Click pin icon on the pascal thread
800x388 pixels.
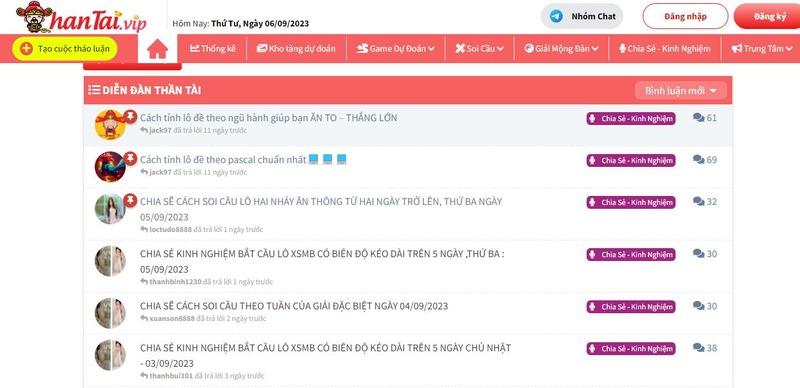tap(131, 158)
